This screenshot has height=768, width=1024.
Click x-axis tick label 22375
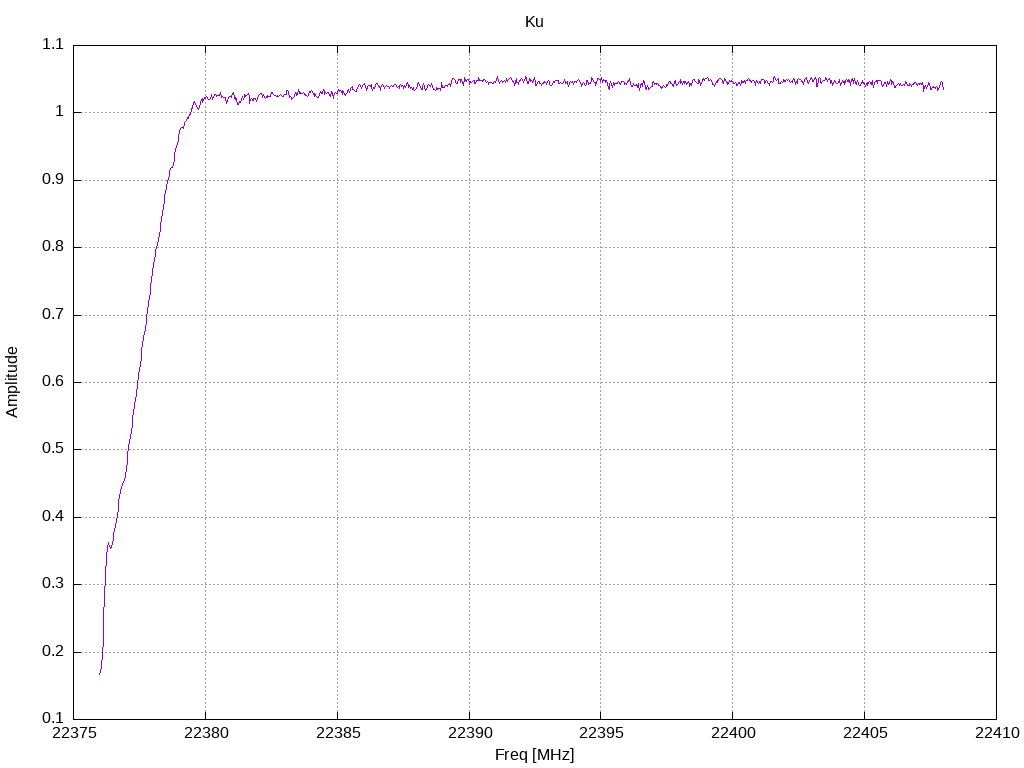(x=74, y=733)
